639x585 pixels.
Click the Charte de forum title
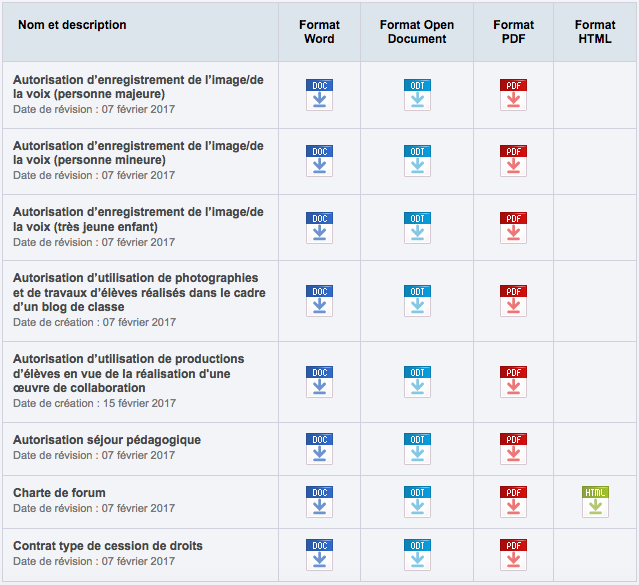point(59,493)
